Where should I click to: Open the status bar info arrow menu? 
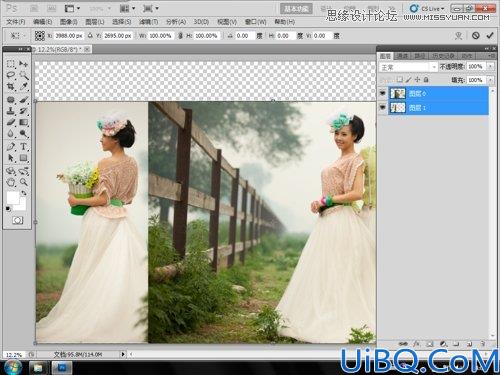[x=123, y=354]
